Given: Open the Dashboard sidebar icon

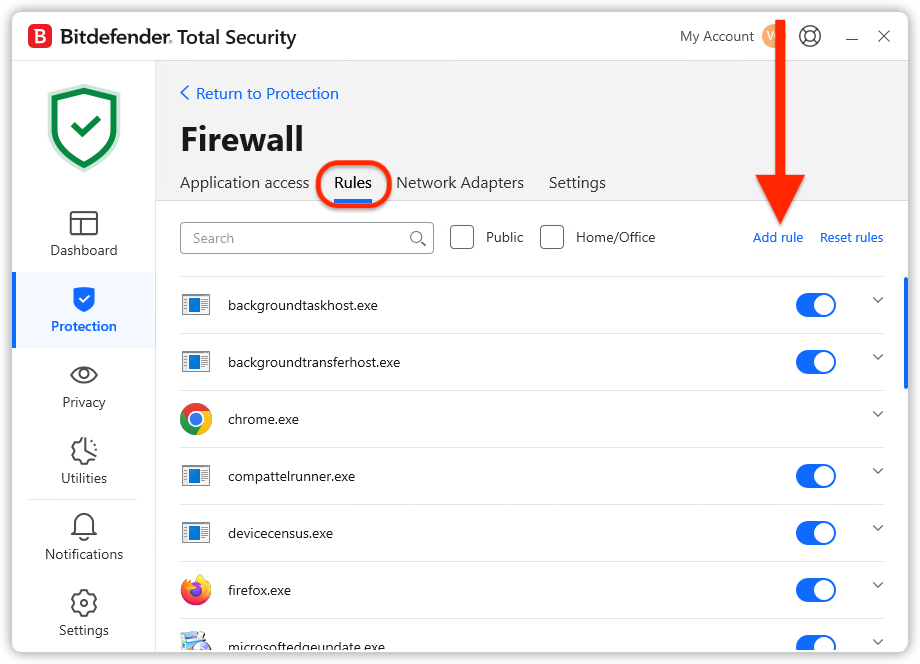Looking at the screenshot, I should click(x=83, y=223).
